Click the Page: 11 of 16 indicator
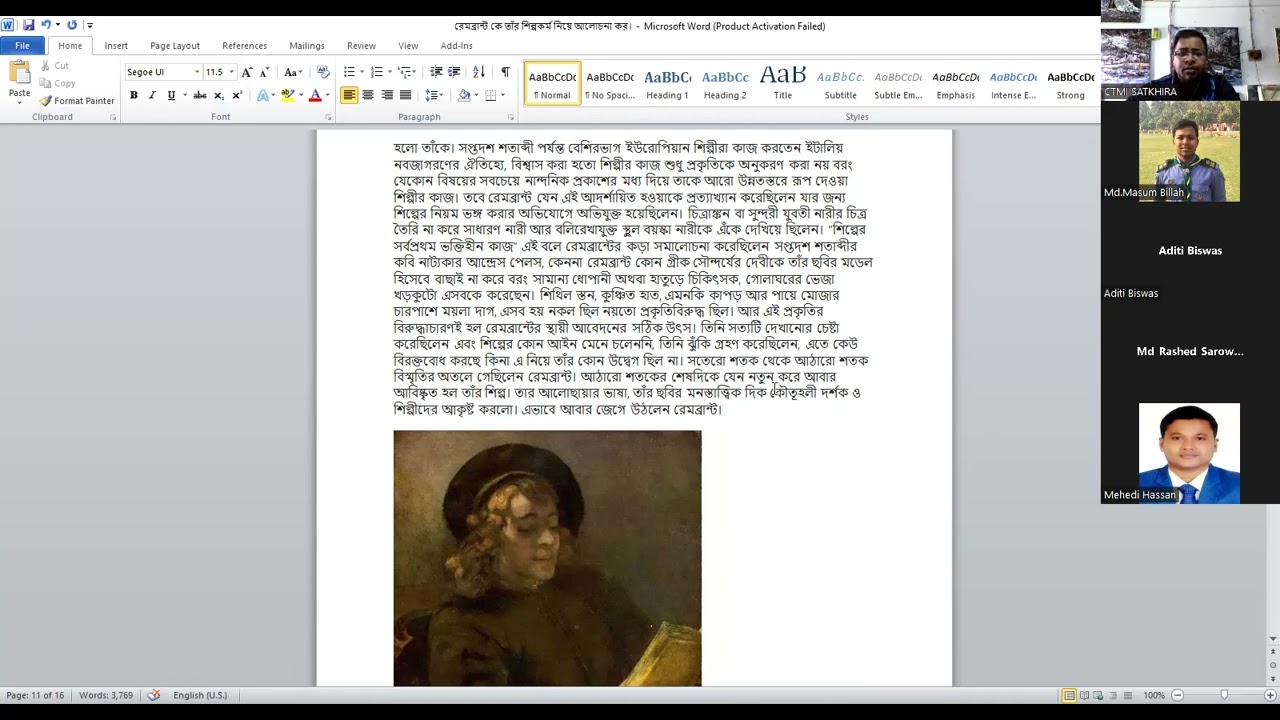This screenshot has width=1280, height=720. (x=35, y=695)
